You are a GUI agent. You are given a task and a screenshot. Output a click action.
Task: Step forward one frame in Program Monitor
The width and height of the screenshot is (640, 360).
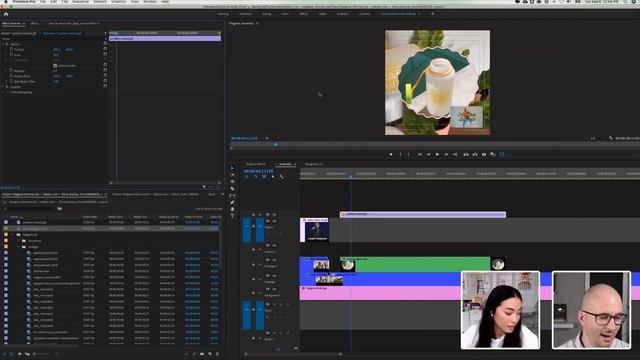pos(446,155)
